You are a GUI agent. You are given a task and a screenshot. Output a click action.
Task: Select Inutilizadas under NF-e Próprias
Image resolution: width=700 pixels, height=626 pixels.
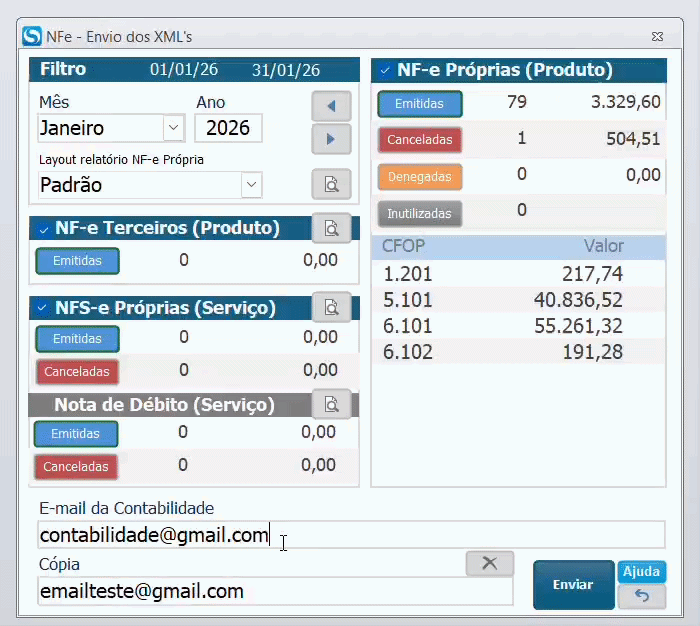(x=420, y=213)
